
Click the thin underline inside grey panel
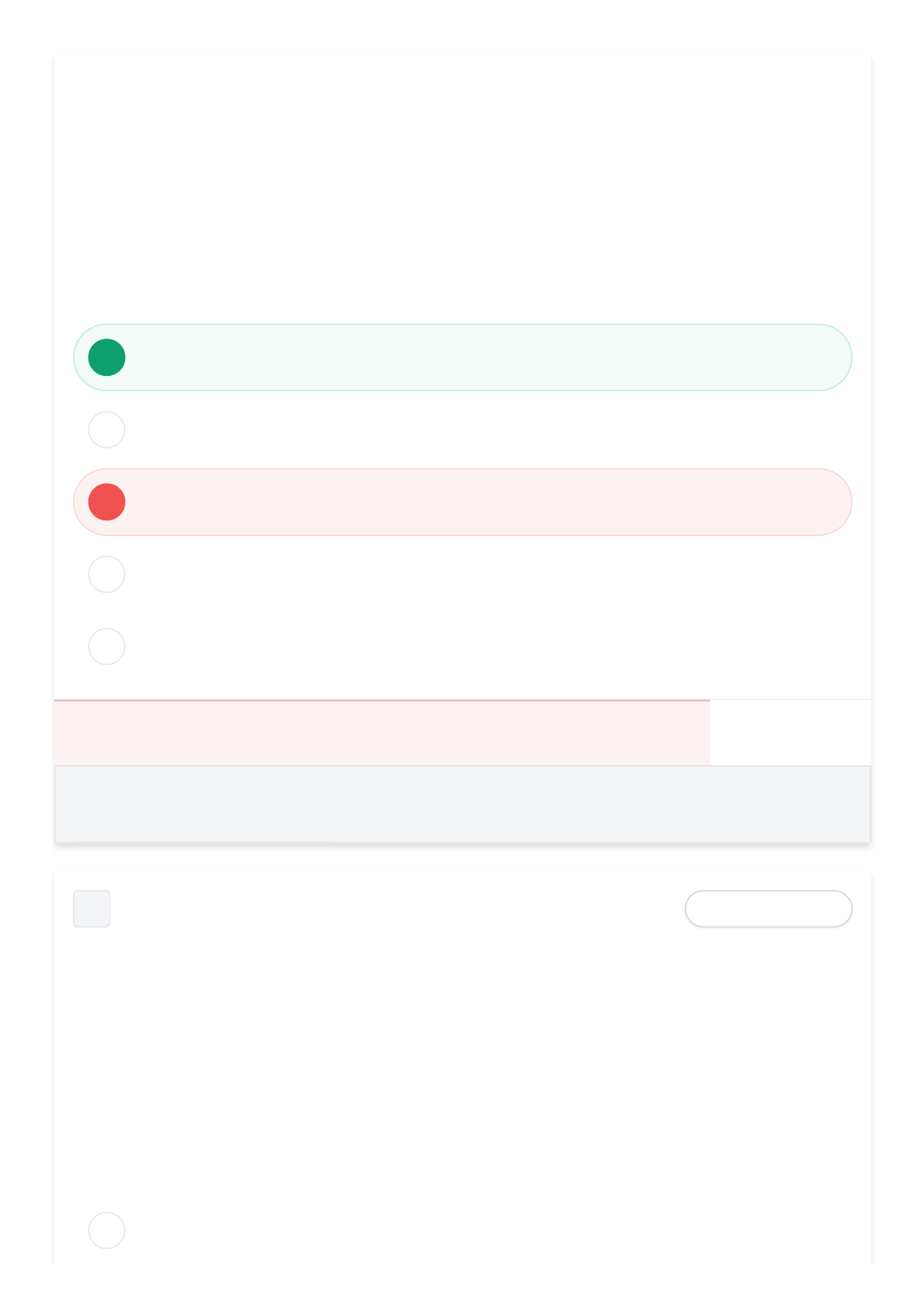pyautogui.click(x=205, y=842)
